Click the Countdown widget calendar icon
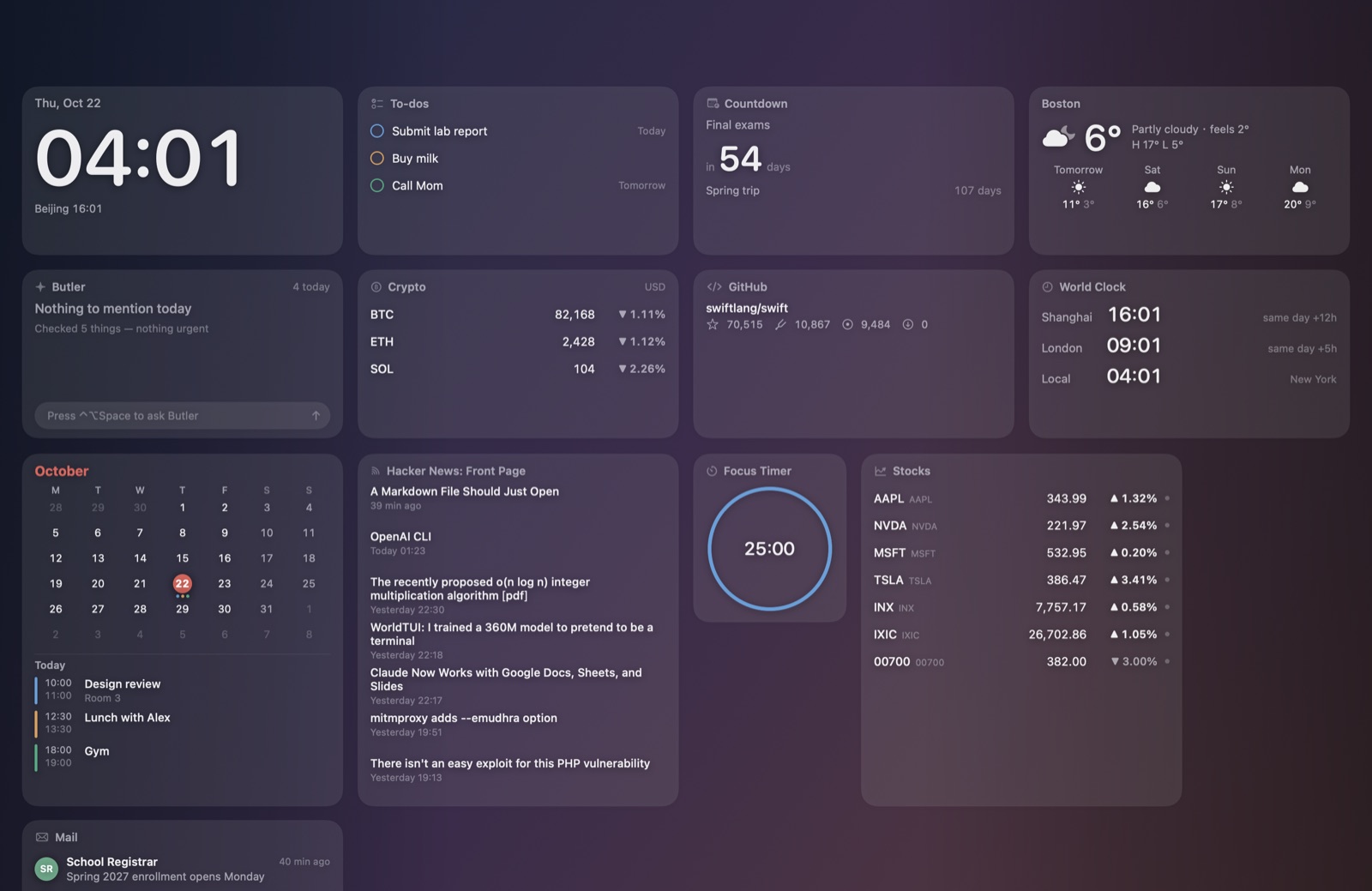Viewport: 1372px width, 891px height. pyautogui.click(x=713, y=104)
